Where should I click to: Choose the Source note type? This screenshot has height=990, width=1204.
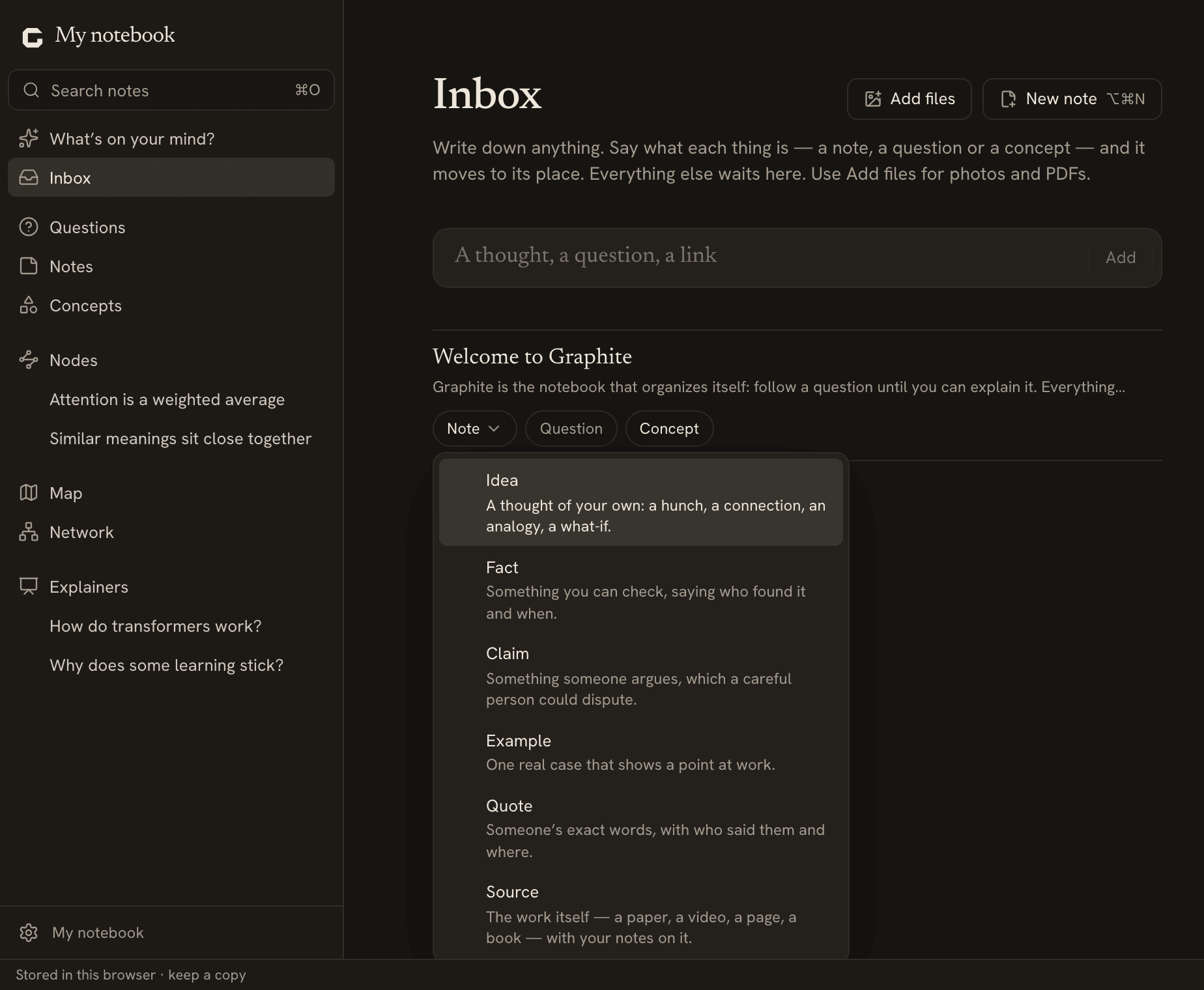(641, 914)
